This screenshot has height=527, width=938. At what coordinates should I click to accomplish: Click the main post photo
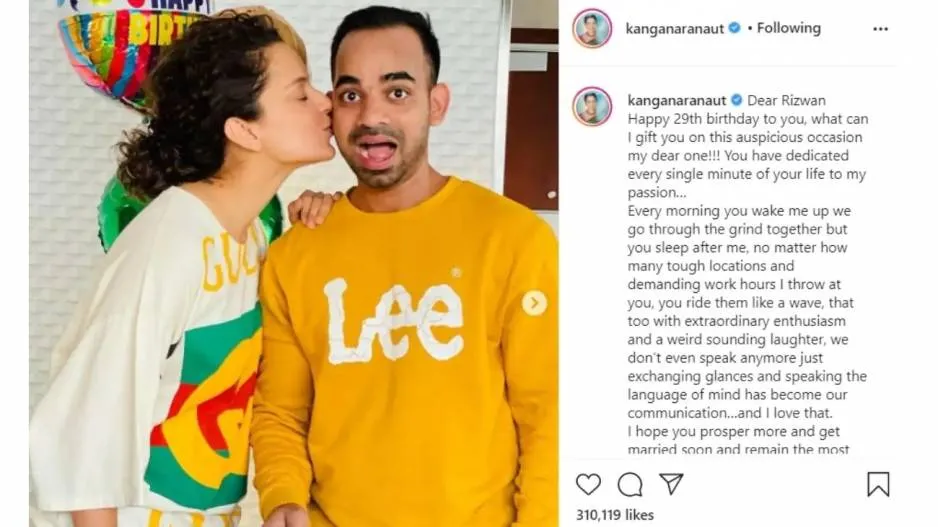[x=294, y=263]
